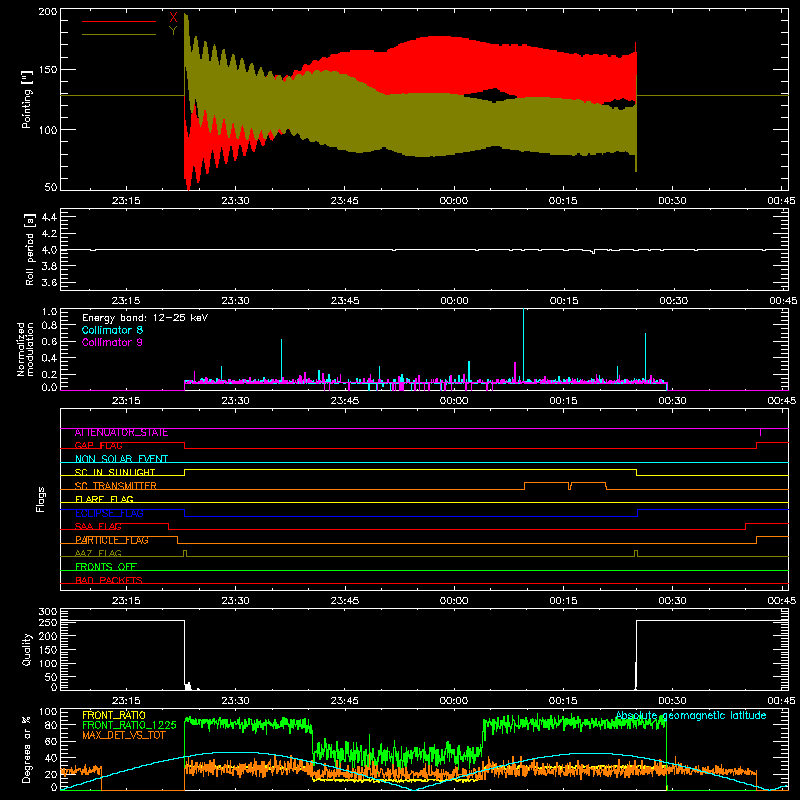Click the 250 value on Quality axis

tap(47, 622)
